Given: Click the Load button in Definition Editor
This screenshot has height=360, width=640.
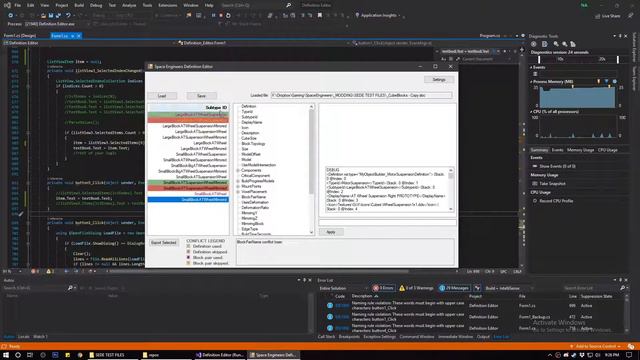Looking at the screenshot, I should click(162, 96).
